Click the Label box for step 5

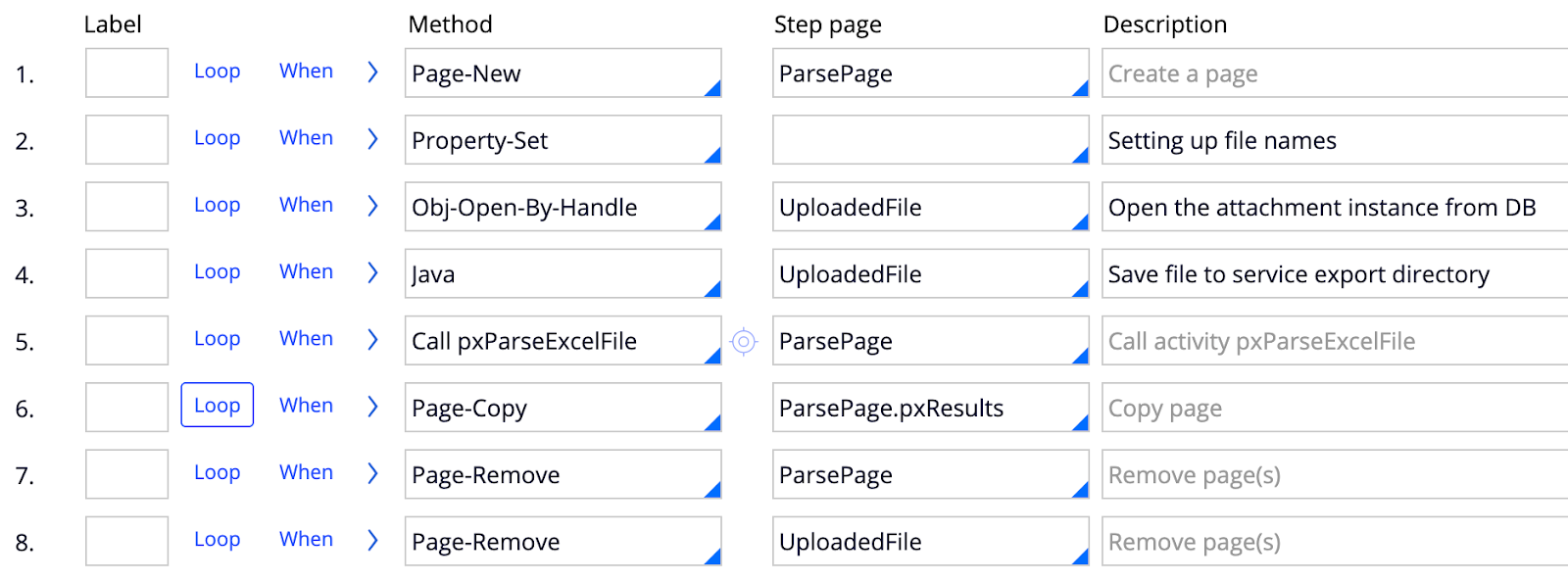[x=126, y=341]
